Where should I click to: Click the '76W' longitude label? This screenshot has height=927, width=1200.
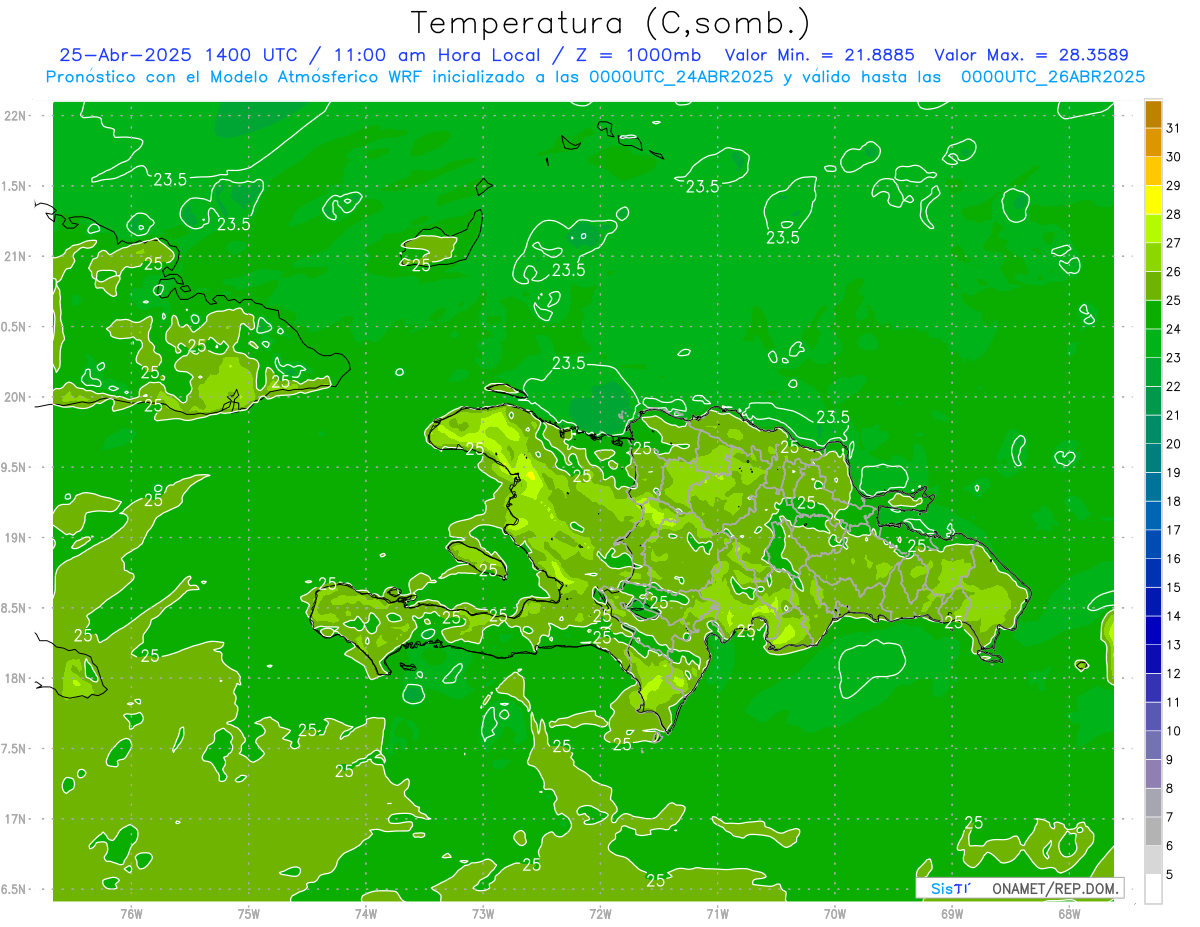[131, 913]
